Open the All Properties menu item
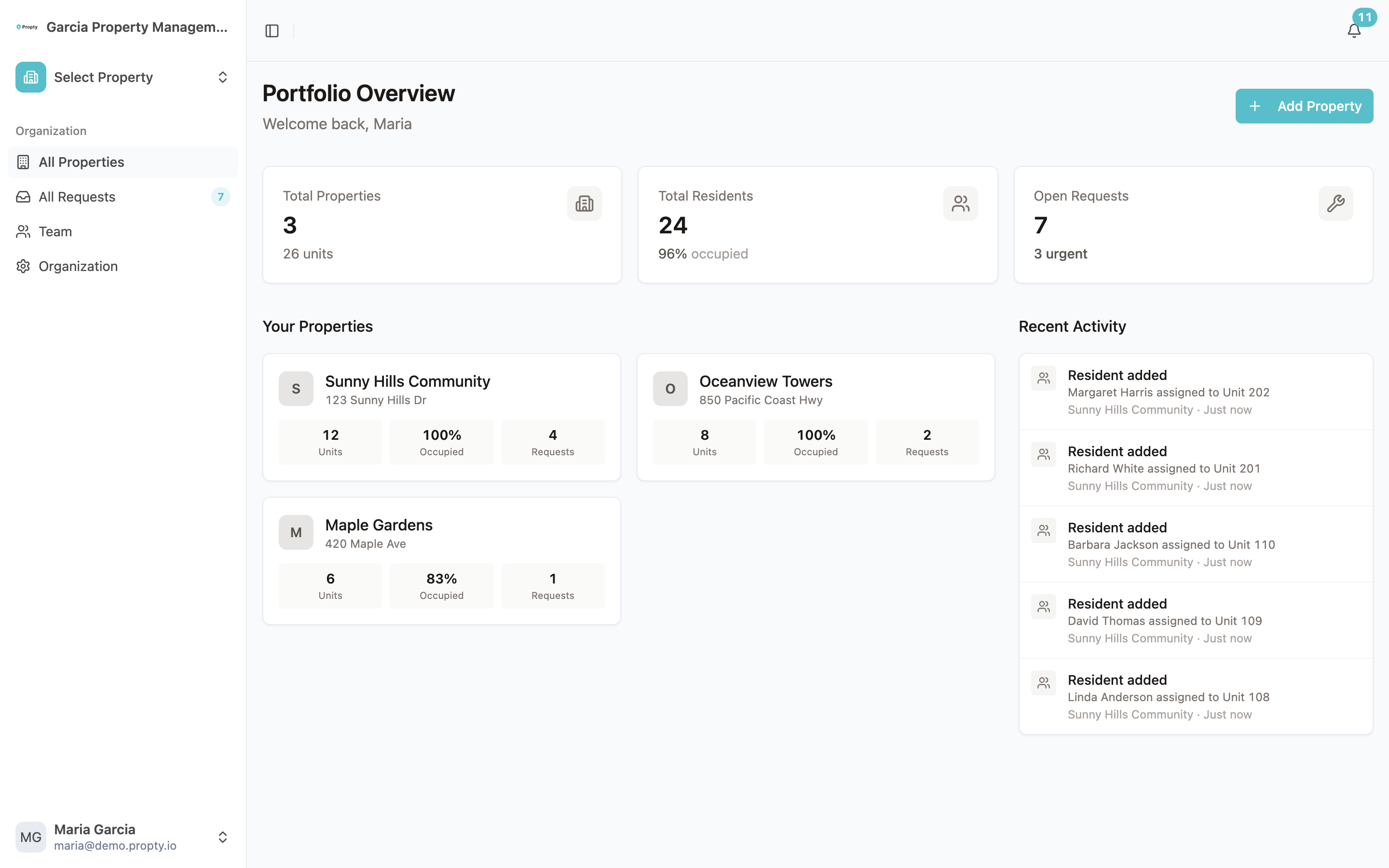This screenshot has height=868, width=1389. [x=123, y=162]
